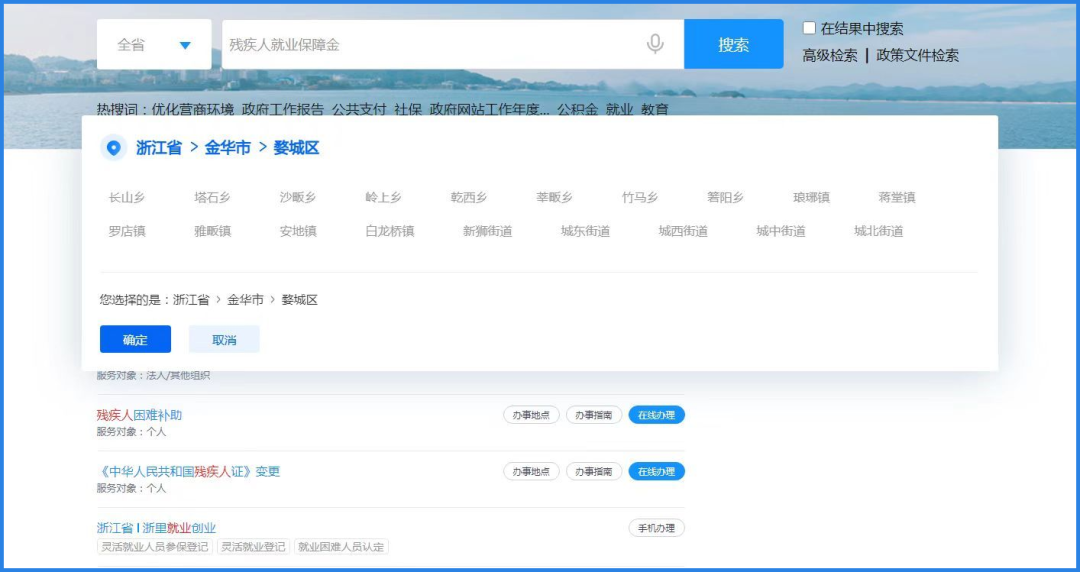Cancel region selection with 取消 button
1080x572 pixels.
point(224,339)
